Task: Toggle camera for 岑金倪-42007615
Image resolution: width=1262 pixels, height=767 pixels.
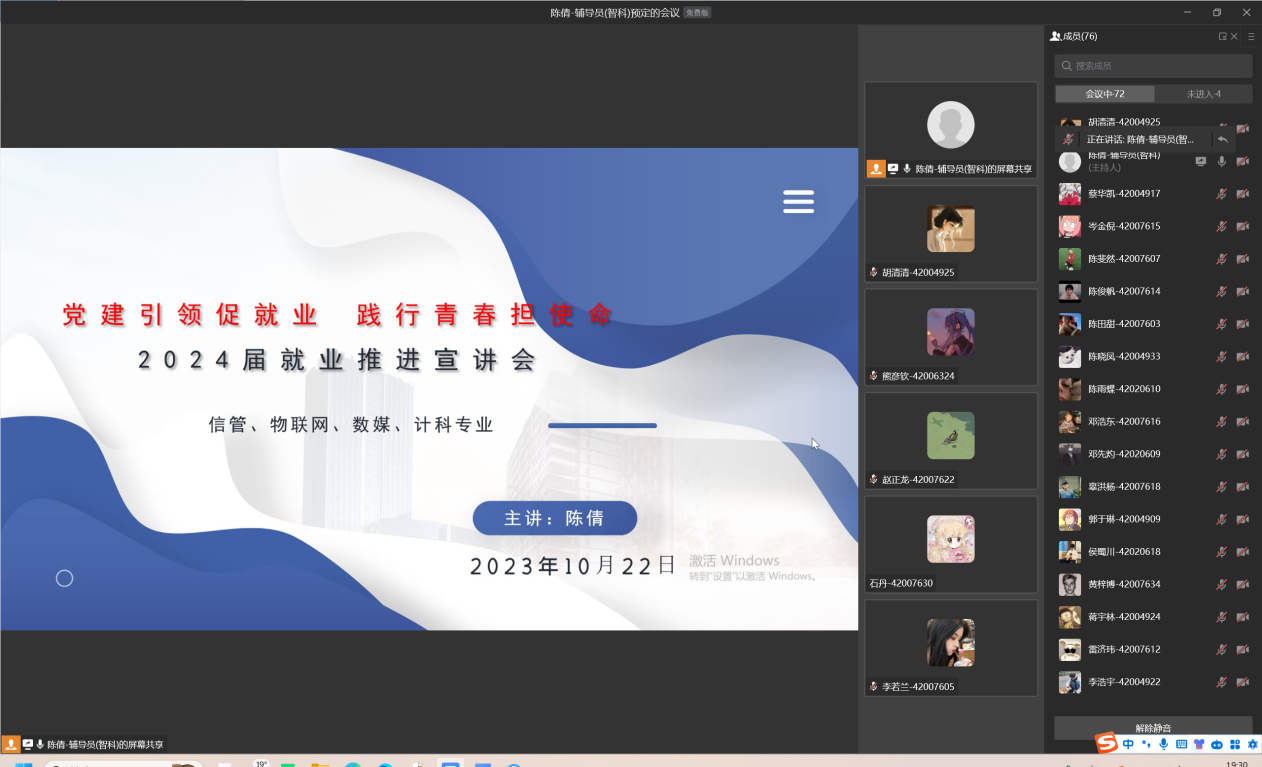Action: coord(1242,226)
